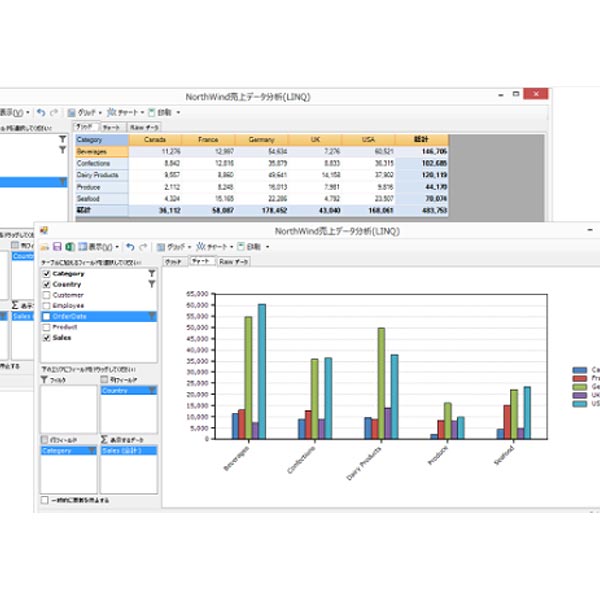Click the app icon in front window title bar
The image size is (600, 600).
44,230
